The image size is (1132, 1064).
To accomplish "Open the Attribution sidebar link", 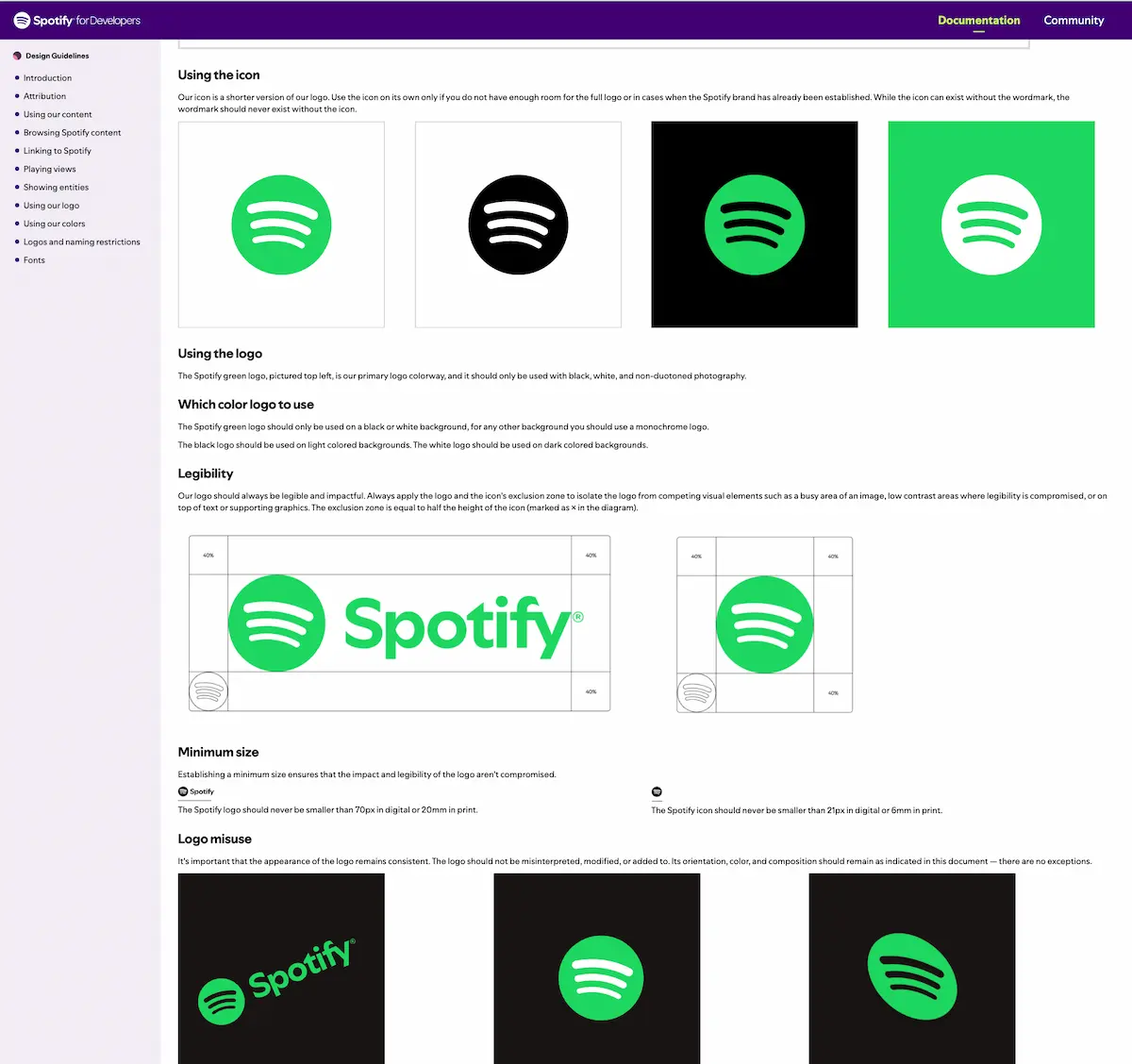I will coord(44,96).
